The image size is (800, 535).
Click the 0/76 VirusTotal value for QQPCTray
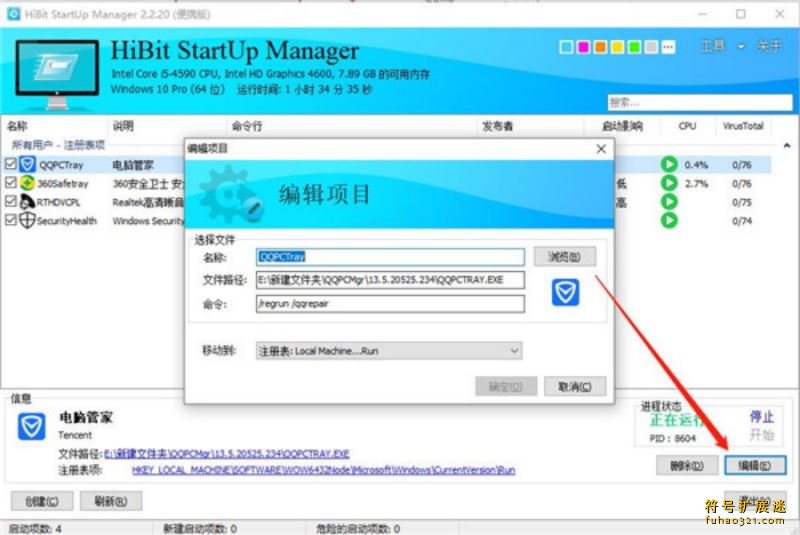point(741,165)
